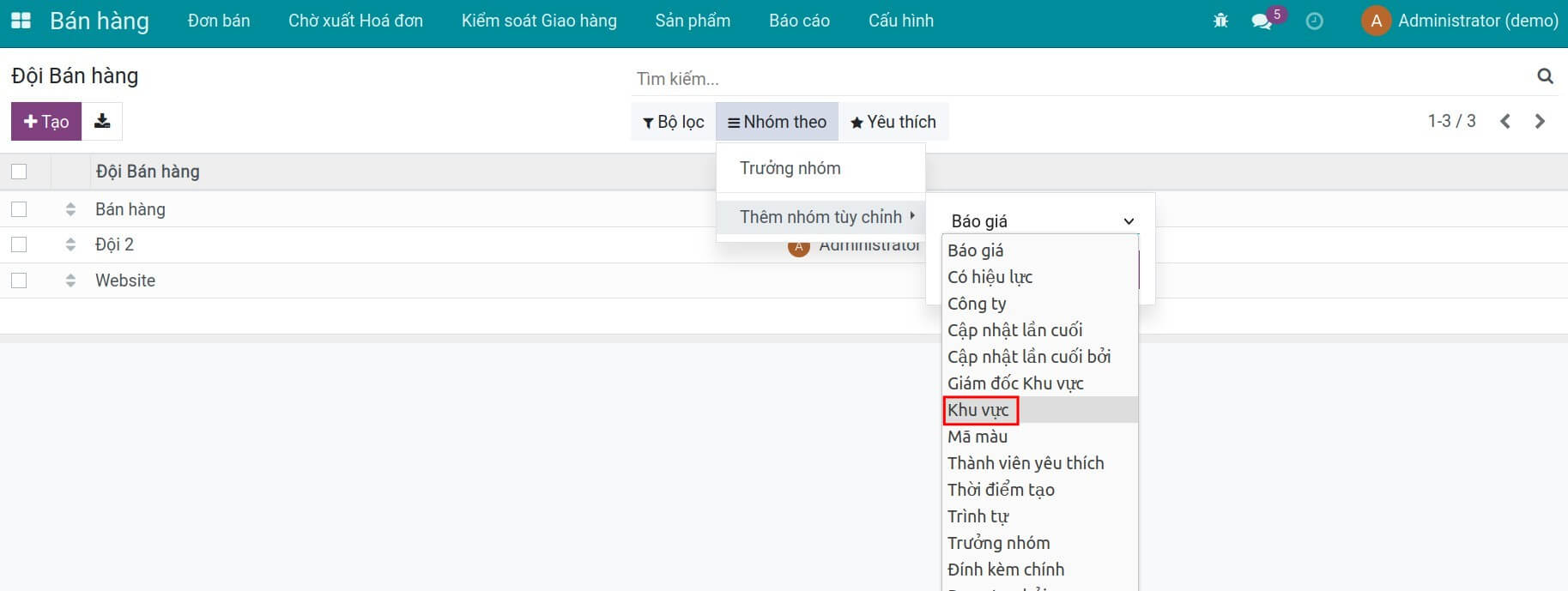Tick the checkbox for Website row

point(19,280)
